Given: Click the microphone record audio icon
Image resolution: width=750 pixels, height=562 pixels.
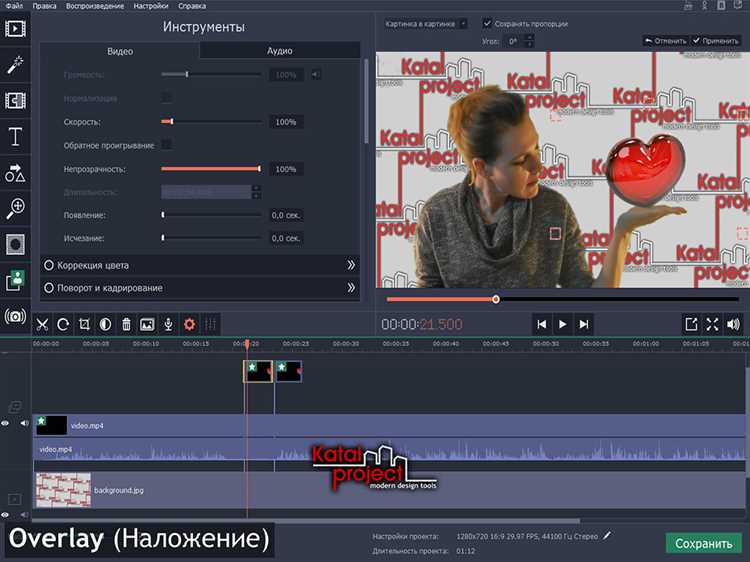Looking at the screenshot, I should (168, 324).
